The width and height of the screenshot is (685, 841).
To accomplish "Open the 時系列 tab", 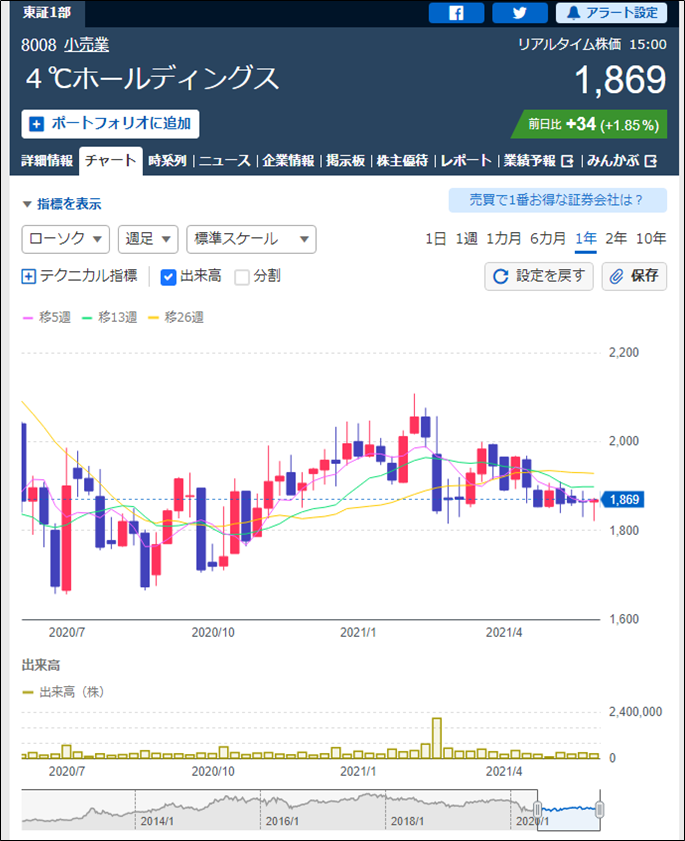I will [167, 160].
